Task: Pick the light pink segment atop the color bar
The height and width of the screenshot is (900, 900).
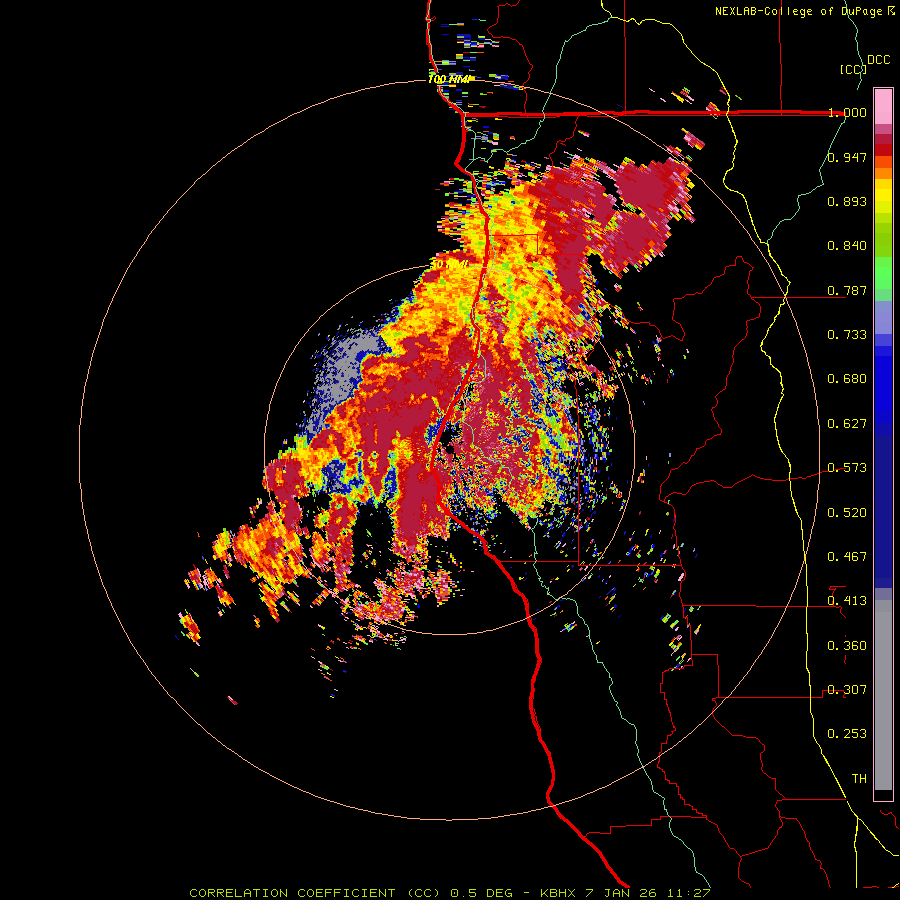Action: 883,106
